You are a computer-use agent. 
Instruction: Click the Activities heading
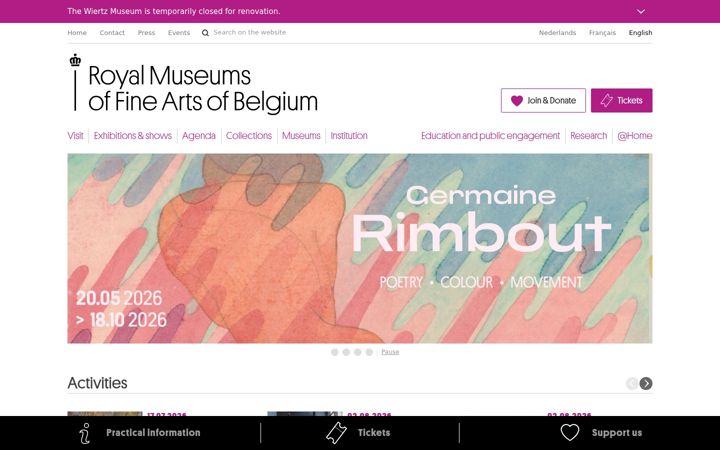coord(97,383)
